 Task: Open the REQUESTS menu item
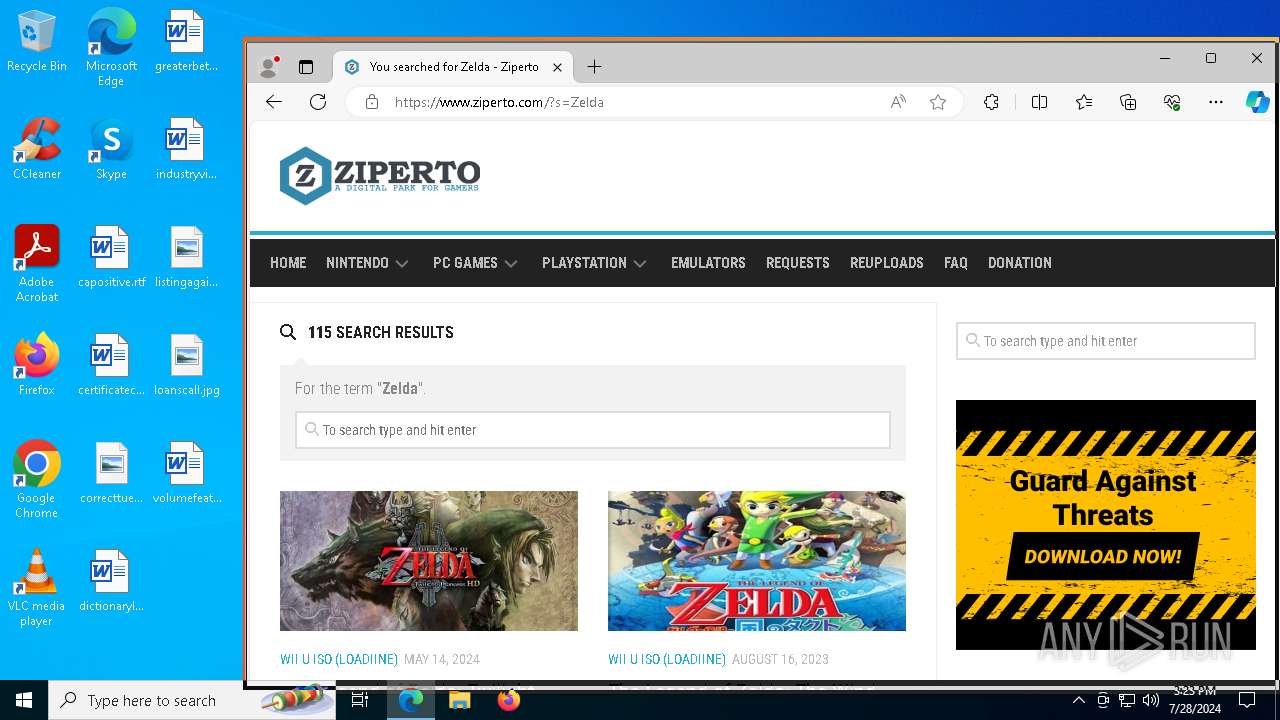[x=798, y=263]
